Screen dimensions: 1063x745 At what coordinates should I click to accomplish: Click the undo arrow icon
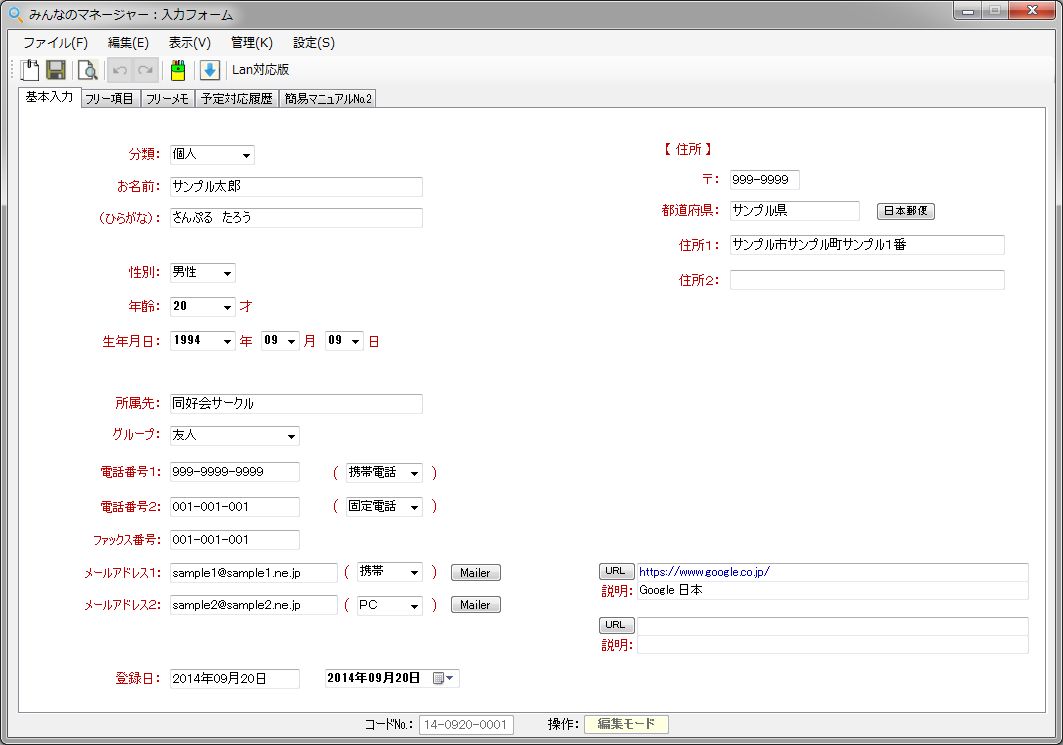tap(120, 70)
